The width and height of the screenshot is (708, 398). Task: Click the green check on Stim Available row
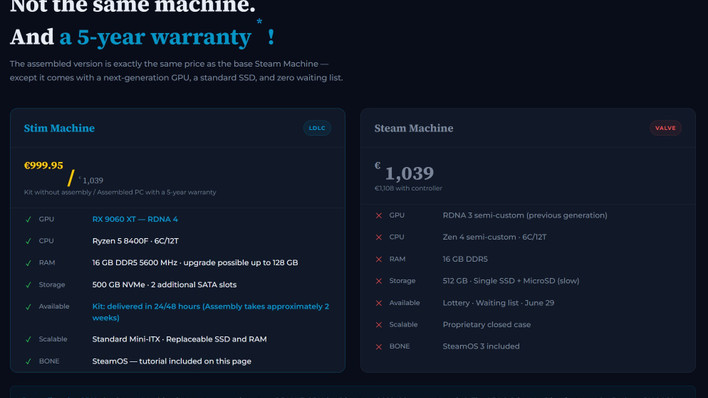[28, 307]
